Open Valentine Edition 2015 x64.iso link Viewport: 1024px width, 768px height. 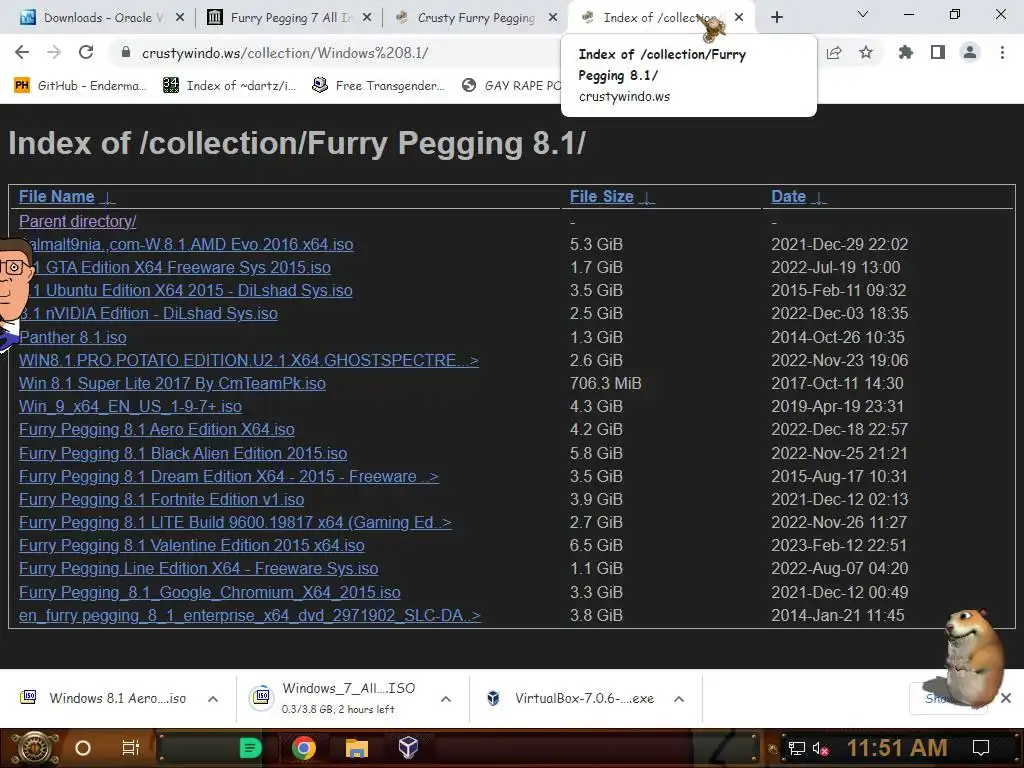[191, 545]
